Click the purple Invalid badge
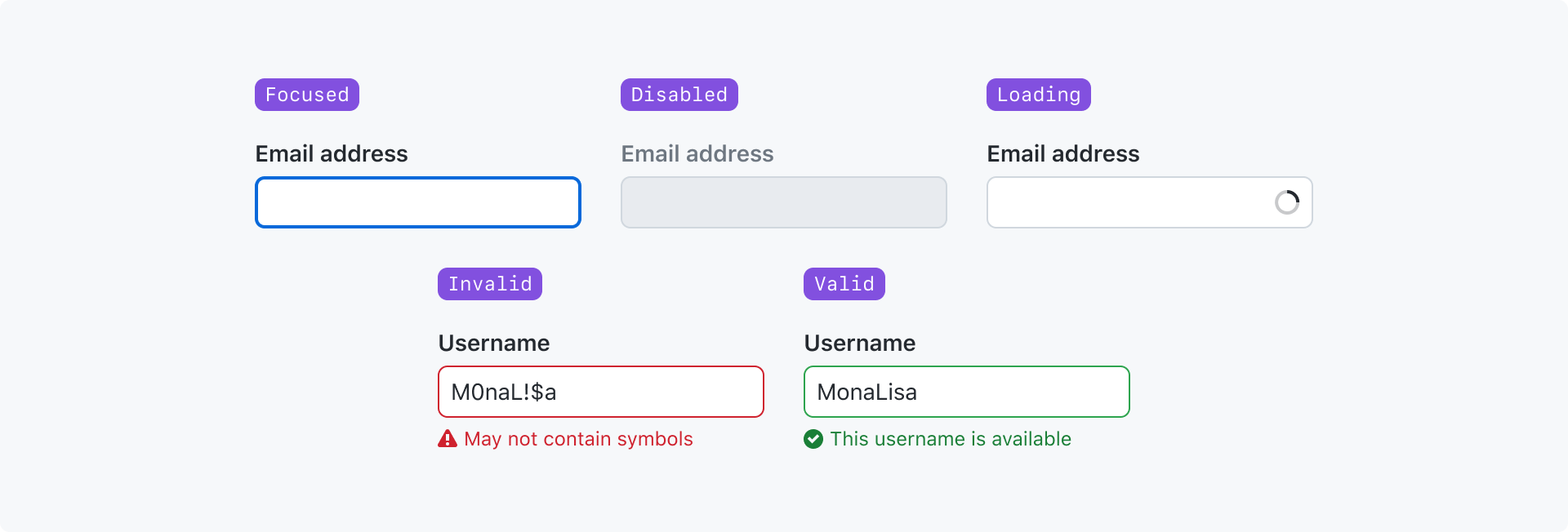 490,284
